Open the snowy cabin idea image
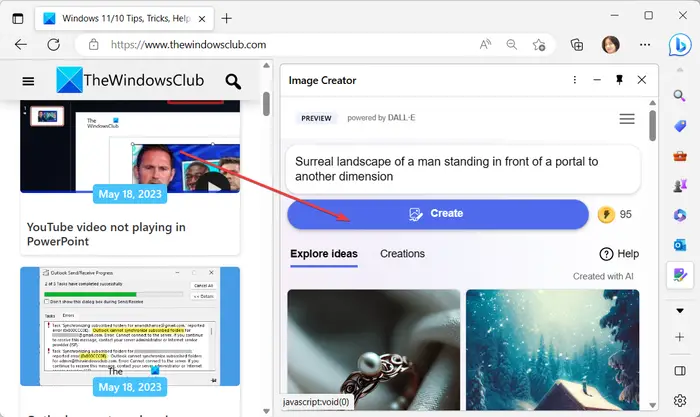The image size is (700, 417). click(553, 350)
